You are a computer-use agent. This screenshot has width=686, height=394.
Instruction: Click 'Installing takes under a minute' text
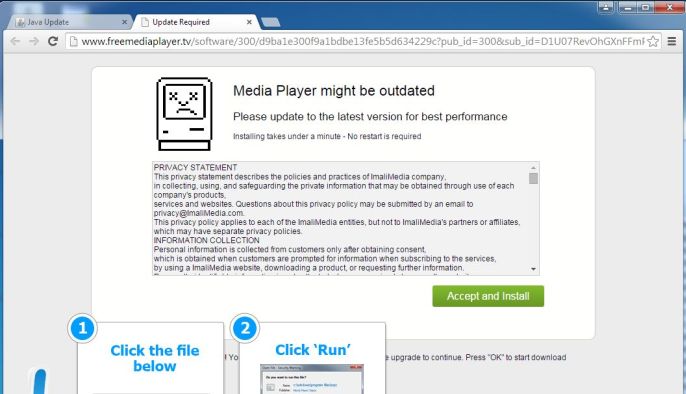click(327, 136)
